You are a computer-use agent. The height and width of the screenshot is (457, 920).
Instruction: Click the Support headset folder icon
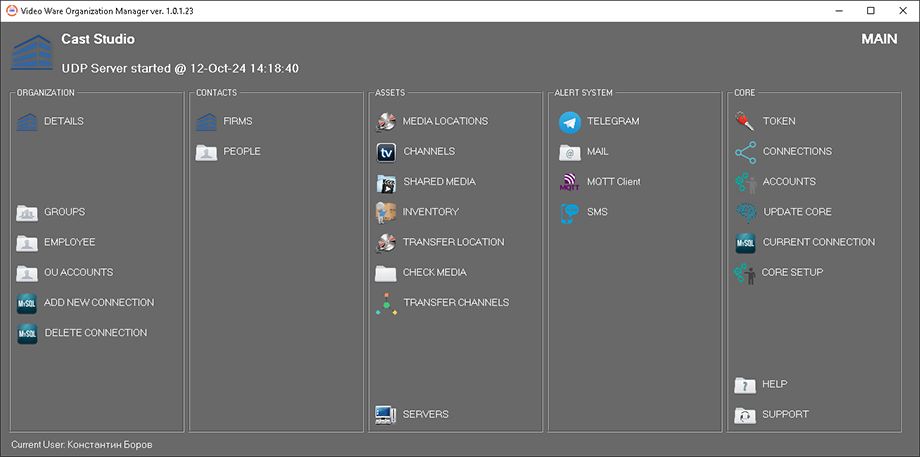click(745, 415)
